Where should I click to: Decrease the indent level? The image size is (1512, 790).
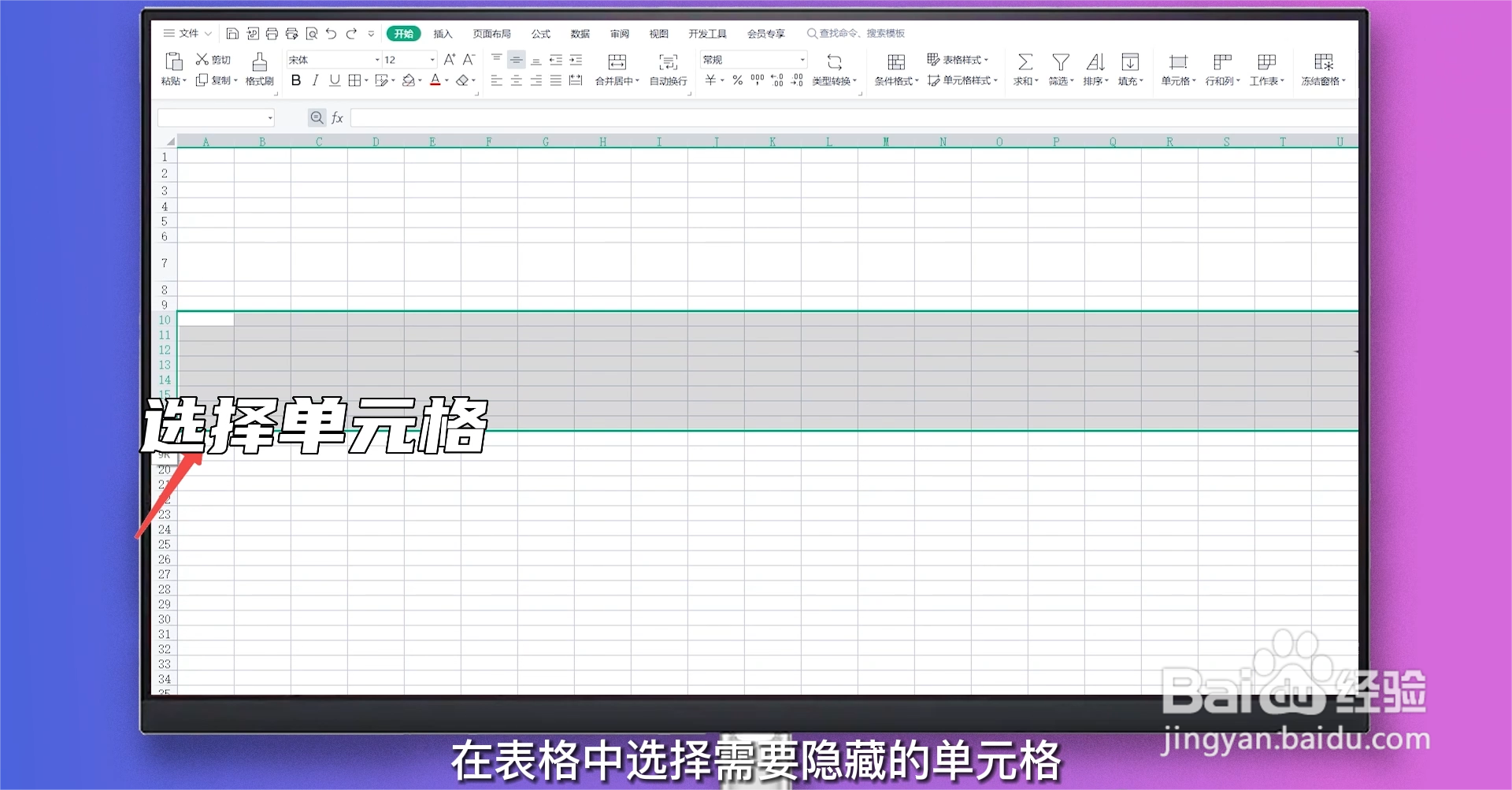(556, 60)
